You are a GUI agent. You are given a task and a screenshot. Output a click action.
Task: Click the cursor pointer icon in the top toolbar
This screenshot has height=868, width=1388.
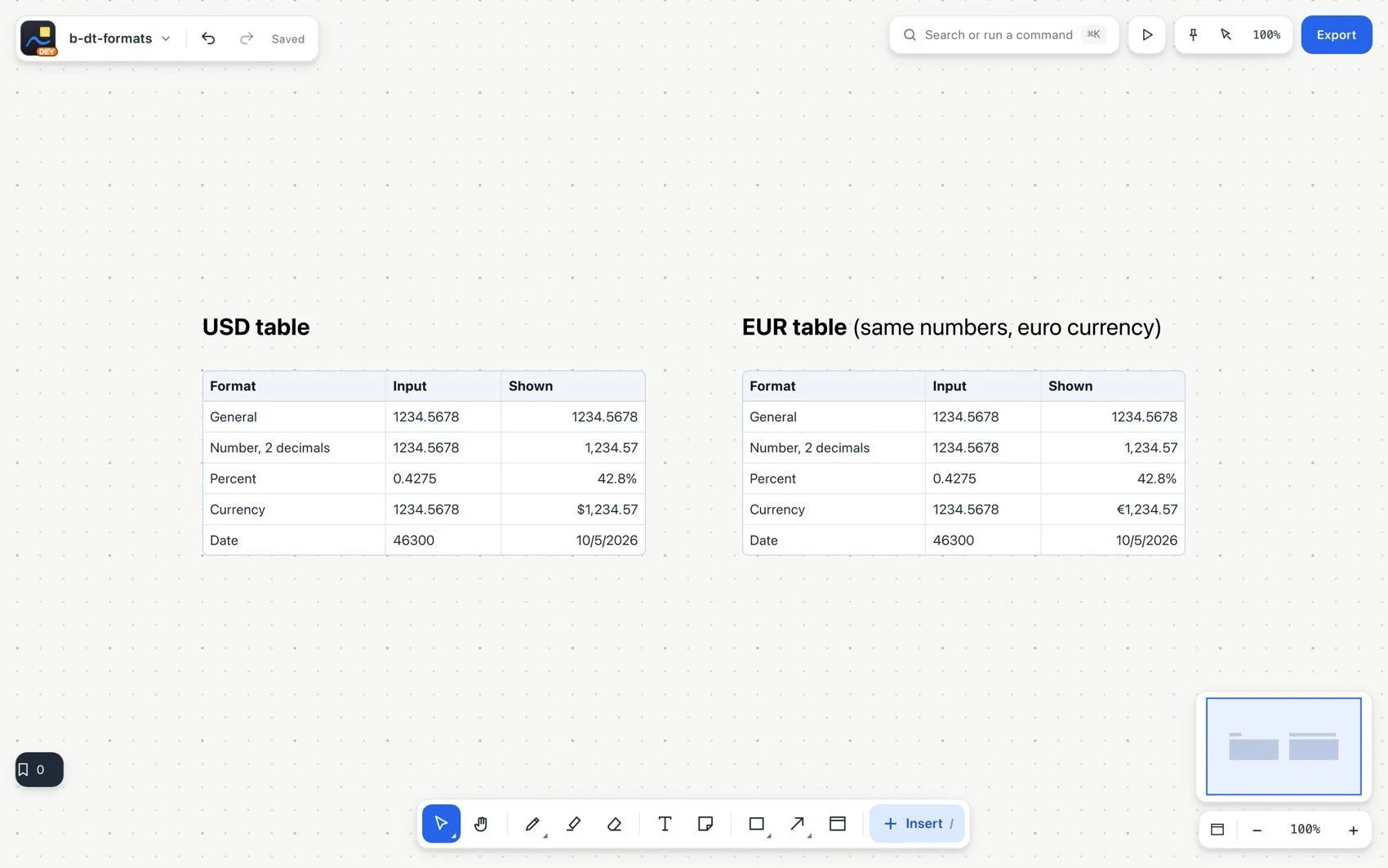[x=1226, y=35]
